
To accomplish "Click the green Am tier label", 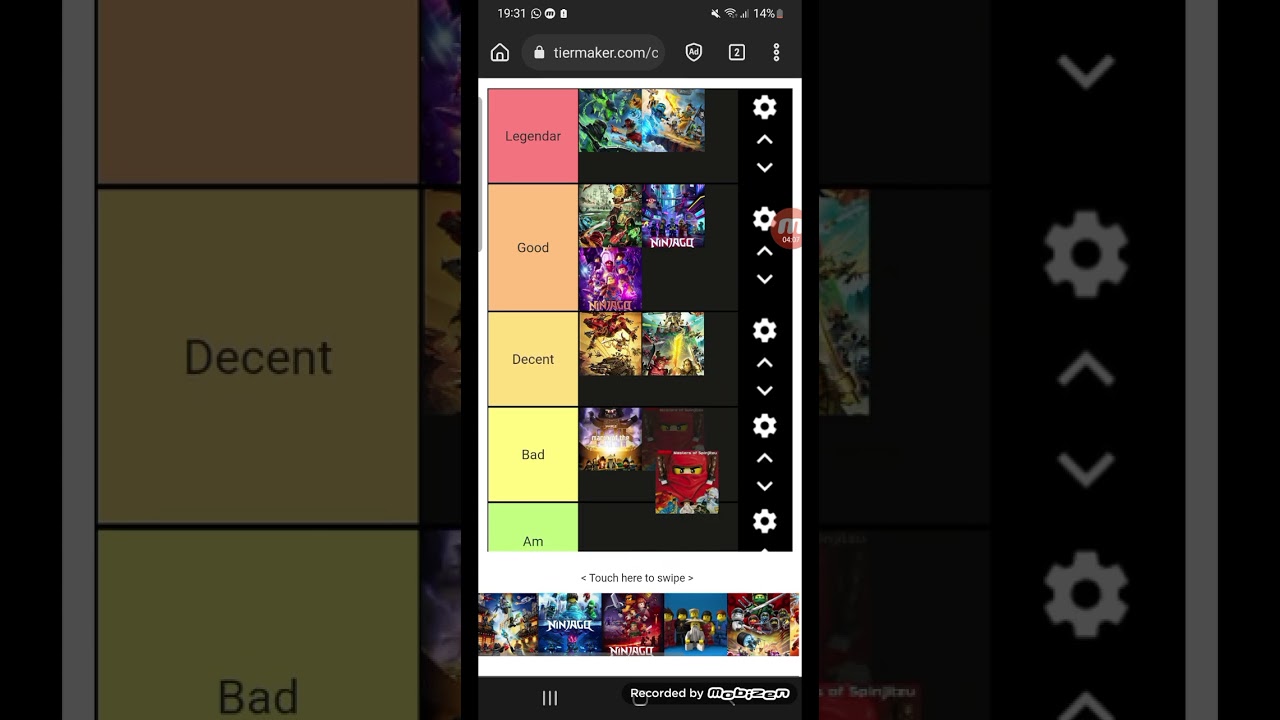I will pos(533,527).
